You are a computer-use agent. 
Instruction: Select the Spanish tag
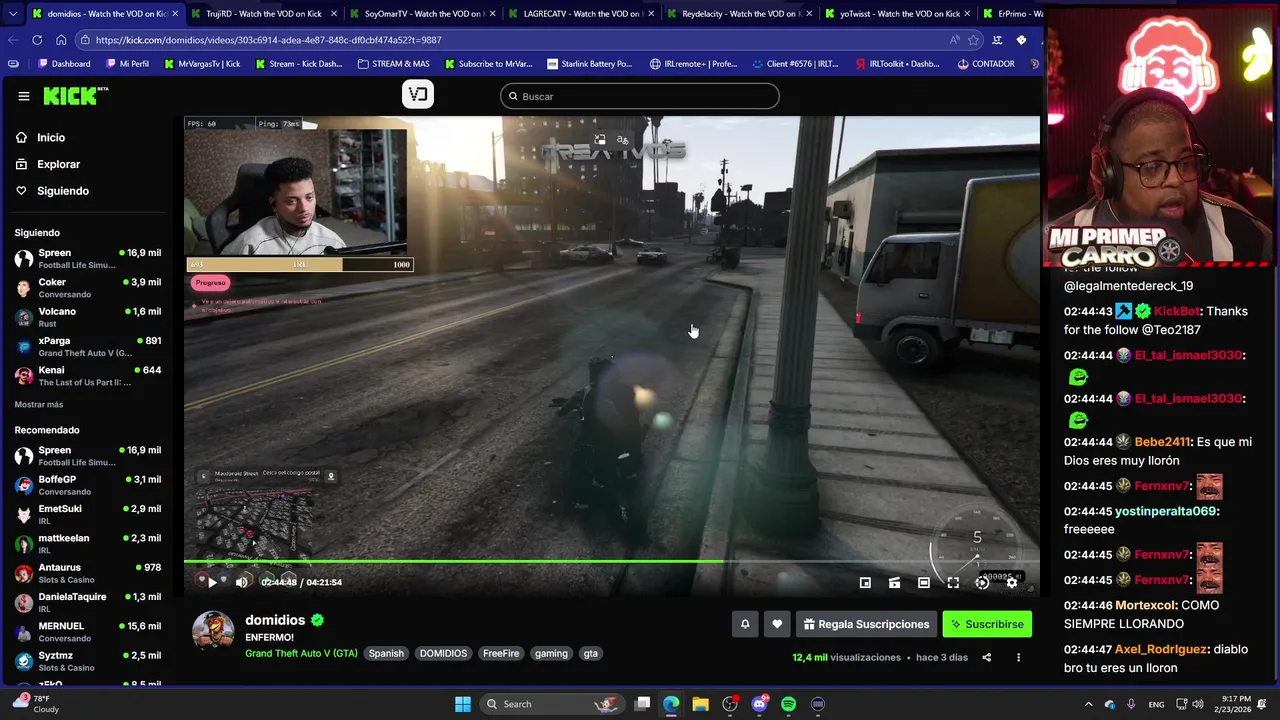click(386, 653)
